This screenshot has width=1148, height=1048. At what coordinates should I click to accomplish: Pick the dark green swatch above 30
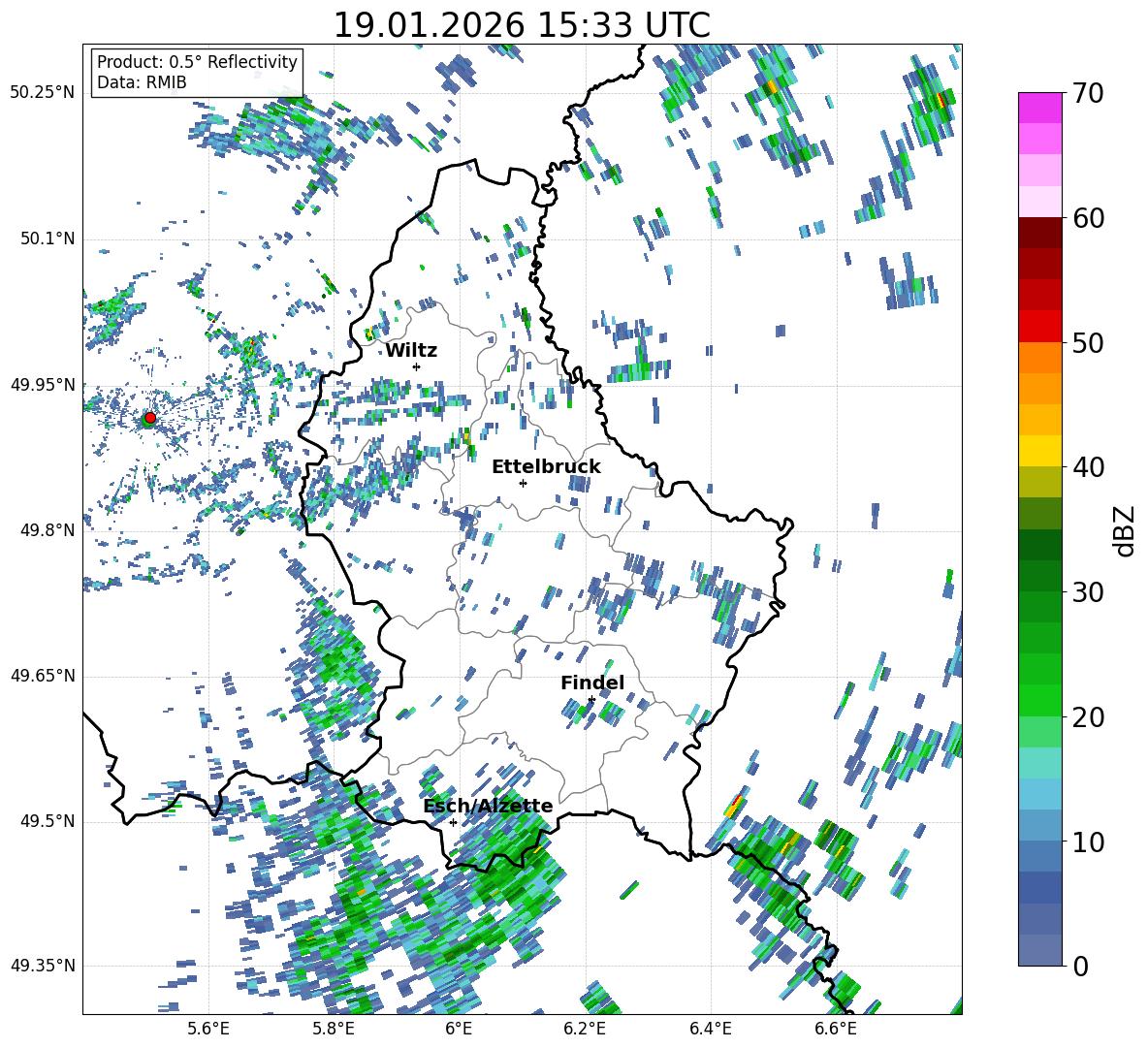tap(1039, 575)
